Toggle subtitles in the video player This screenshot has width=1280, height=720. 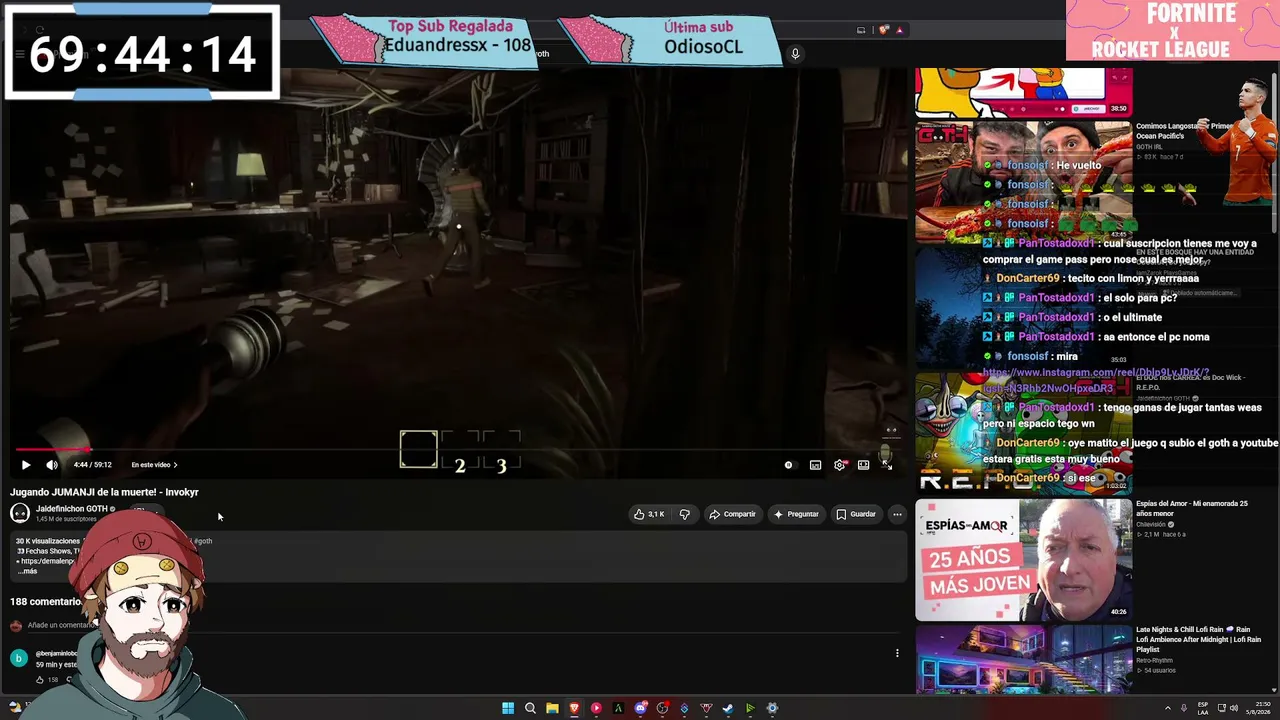pyautogui.click(x=815, y=465)
